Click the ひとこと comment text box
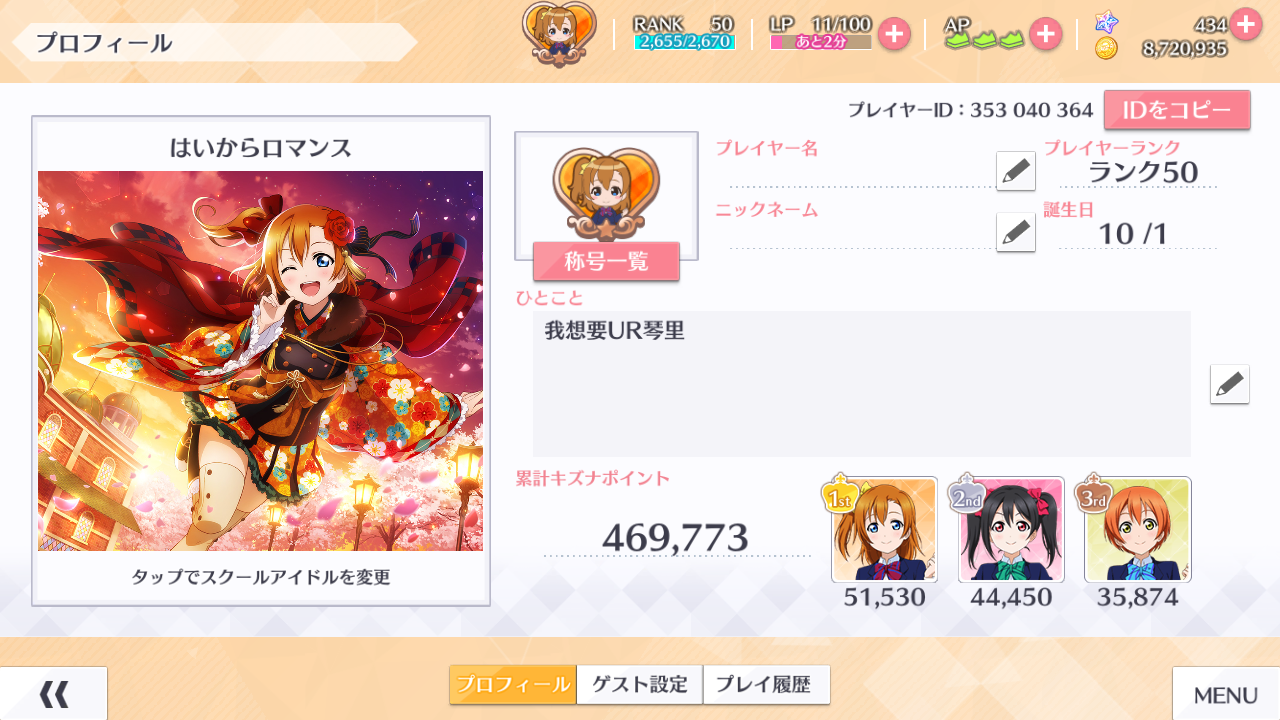Screen dimensions: 1280x720 pyautogui.click(x=862, y=384)
